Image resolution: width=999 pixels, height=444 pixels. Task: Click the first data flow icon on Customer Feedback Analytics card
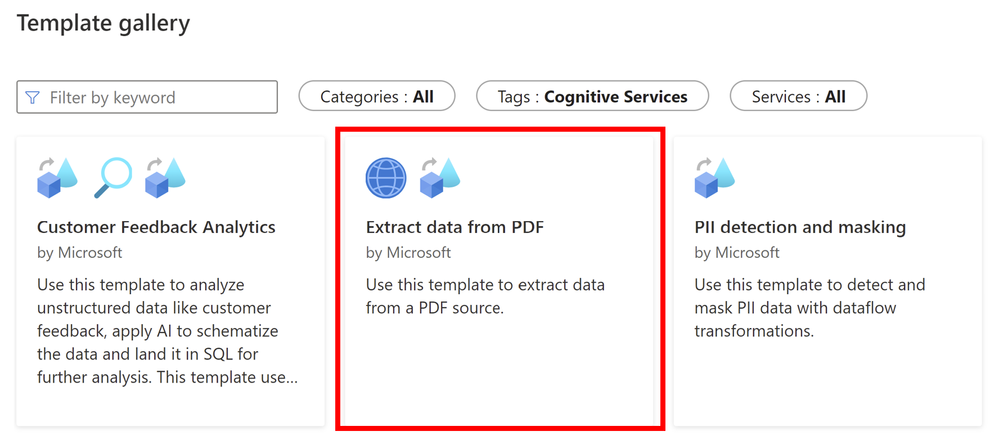(57, 178)
